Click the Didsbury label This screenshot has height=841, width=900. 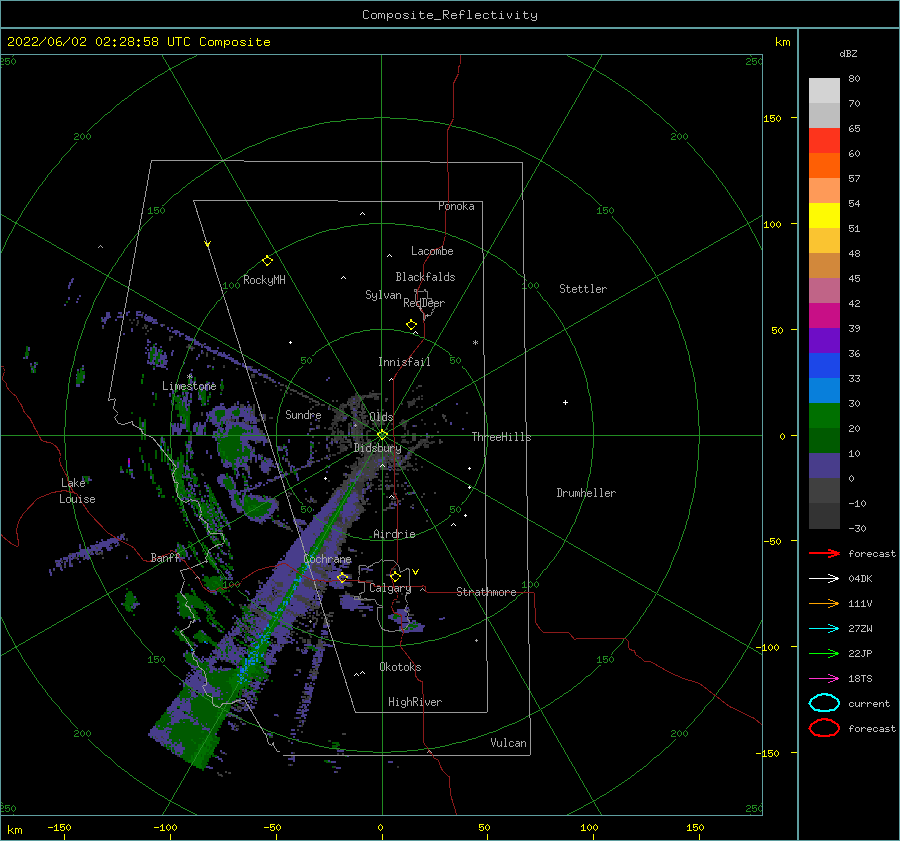(x=378, y=448)
